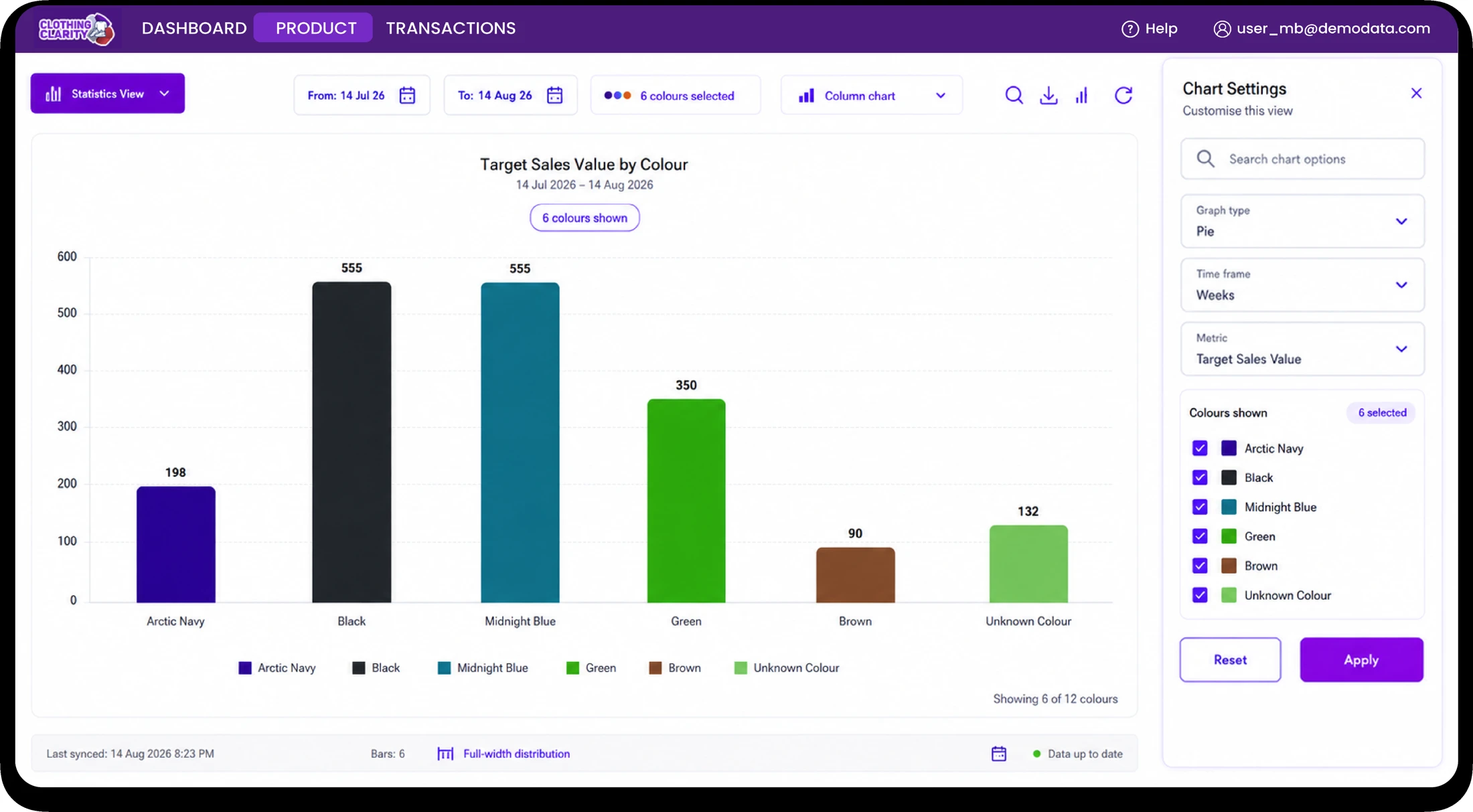Go to the Dashboard tab
Image resolution: width=1473 pixels, height=812 pixels.
point(194,28)
